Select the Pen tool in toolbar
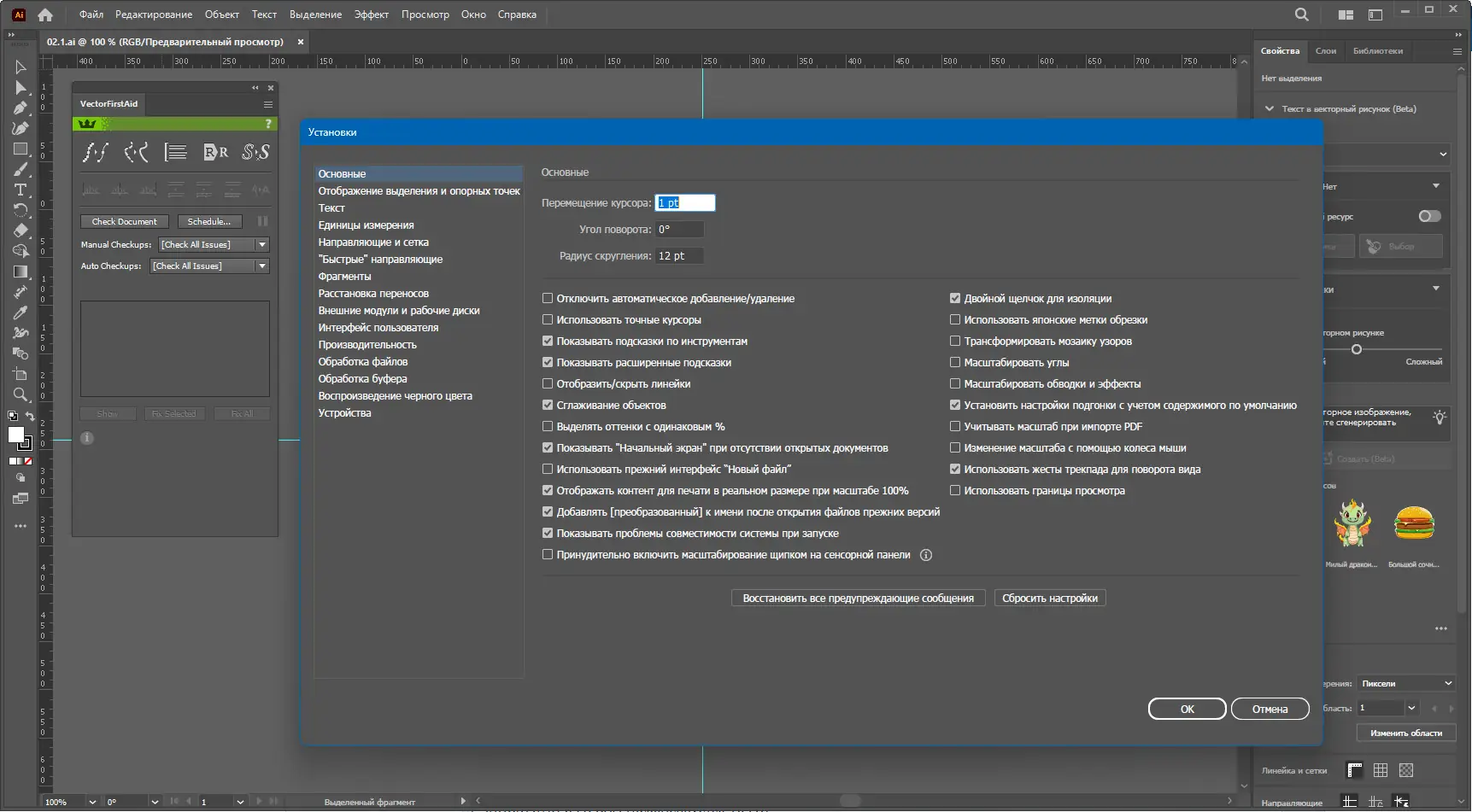The height and width of the screenshot is (812, 1472). (21, 108)
